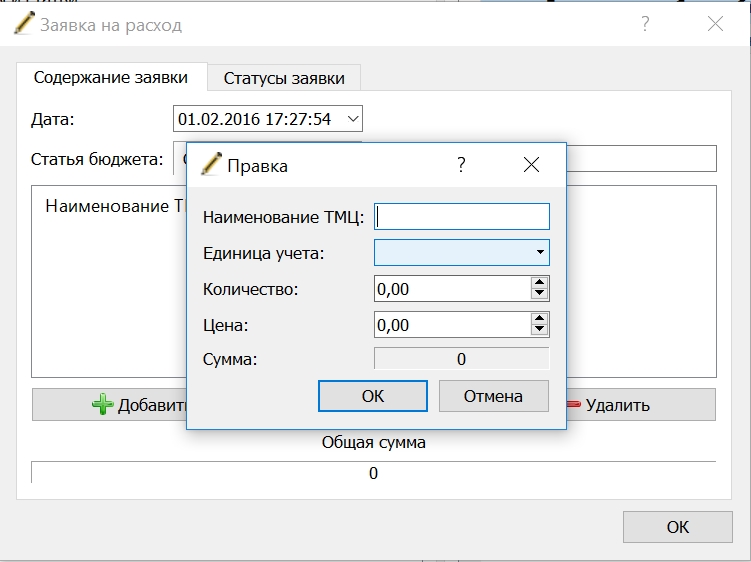Confirm the Правка dialog with OK
Viewport: 751px width, 562px height.
tap(373, 396)
